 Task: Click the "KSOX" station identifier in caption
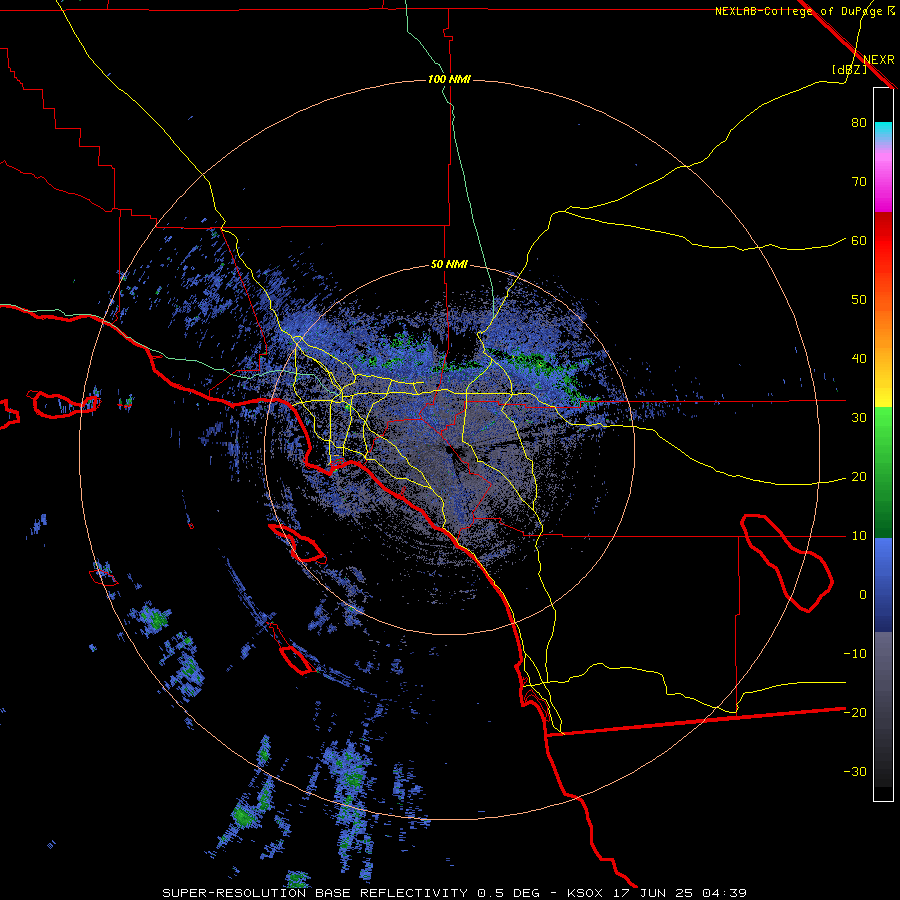(x=585, y=893)
